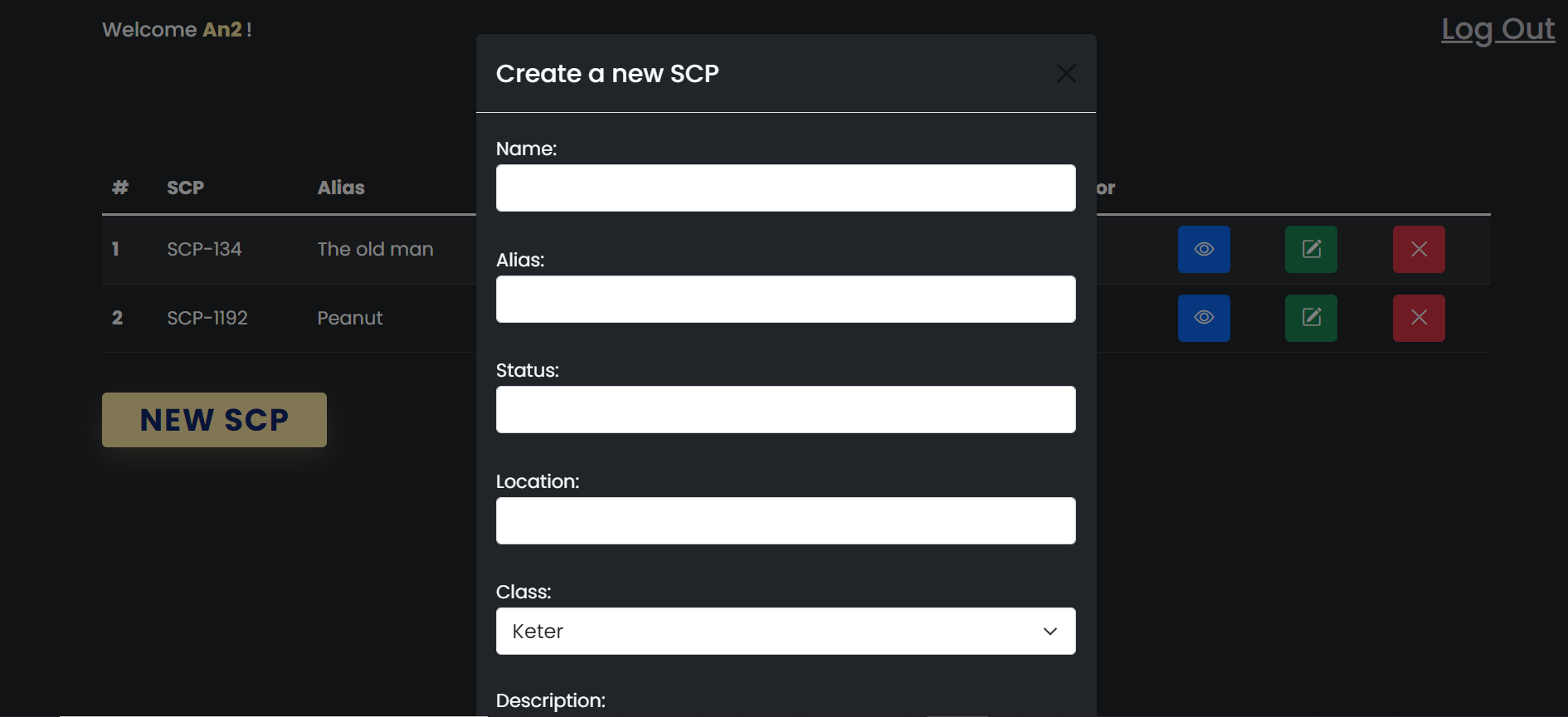Delete SCP-134 with the red X icon

pos(1419,249)
